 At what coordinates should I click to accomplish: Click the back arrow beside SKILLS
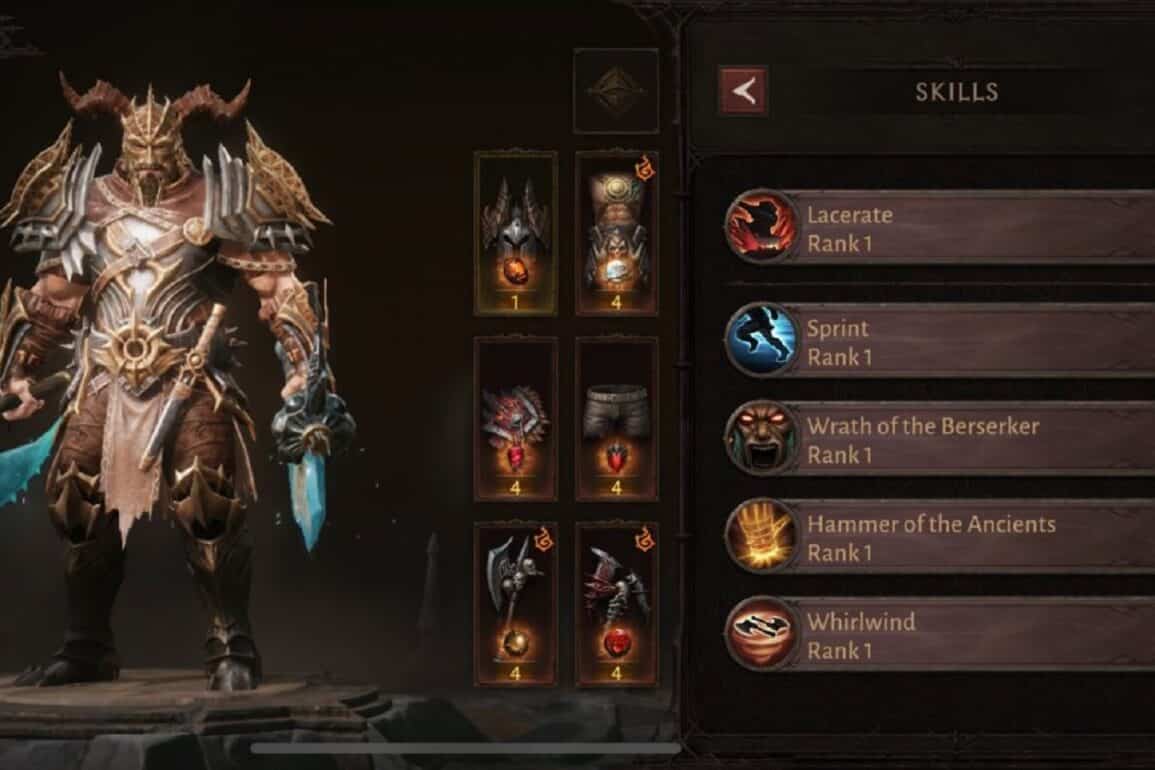click(743, 91)
